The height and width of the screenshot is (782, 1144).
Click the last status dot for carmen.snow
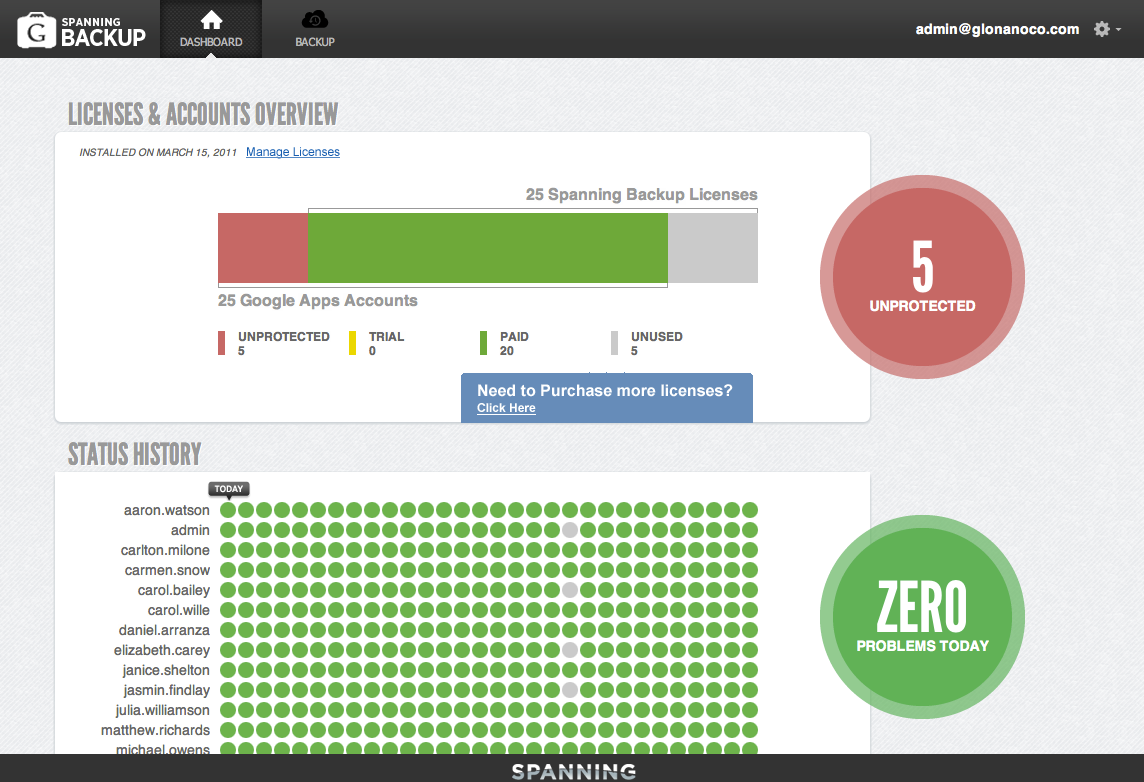coord(750,570)
